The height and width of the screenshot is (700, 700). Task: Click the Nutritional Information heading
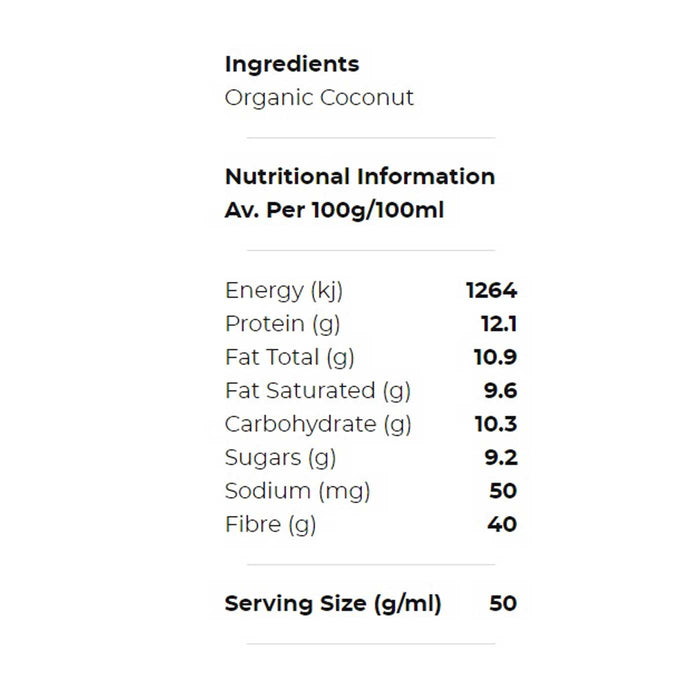pos(360,177)
